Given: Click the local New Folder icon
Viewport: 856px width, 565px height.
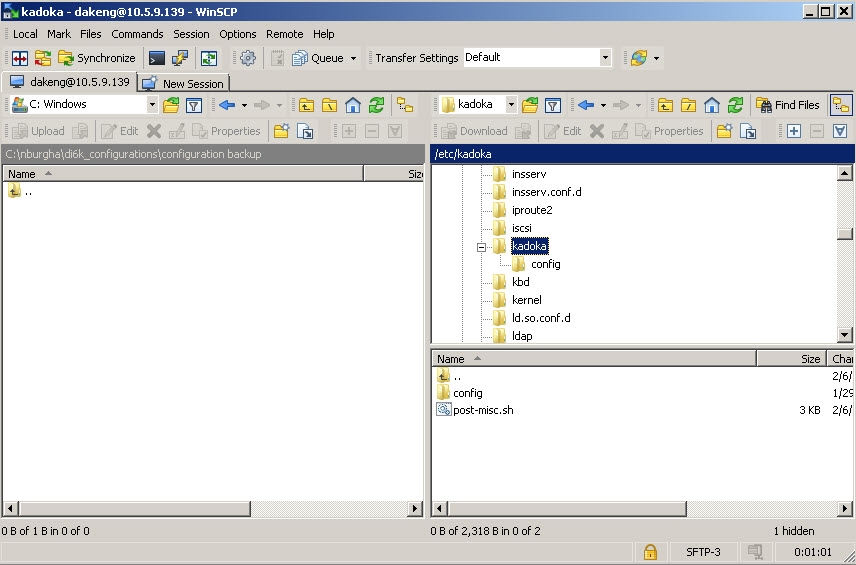Looking at the screenshot, I should coord(281,131).
